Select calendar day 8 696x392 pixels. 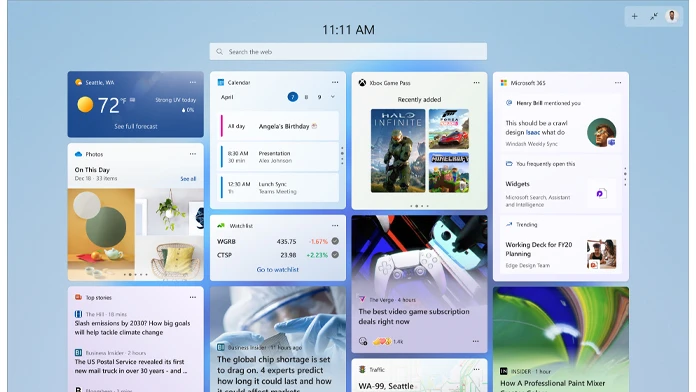click(306, 97)
